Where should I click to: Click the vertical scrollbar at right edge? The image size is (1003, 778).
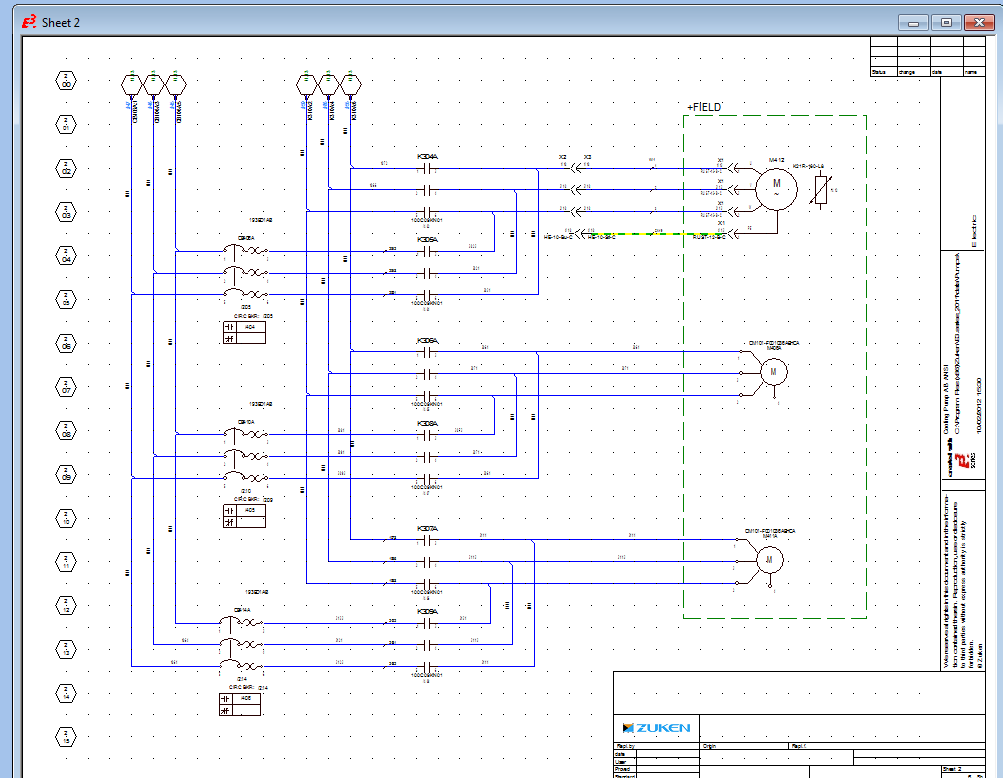coord(996,400)
